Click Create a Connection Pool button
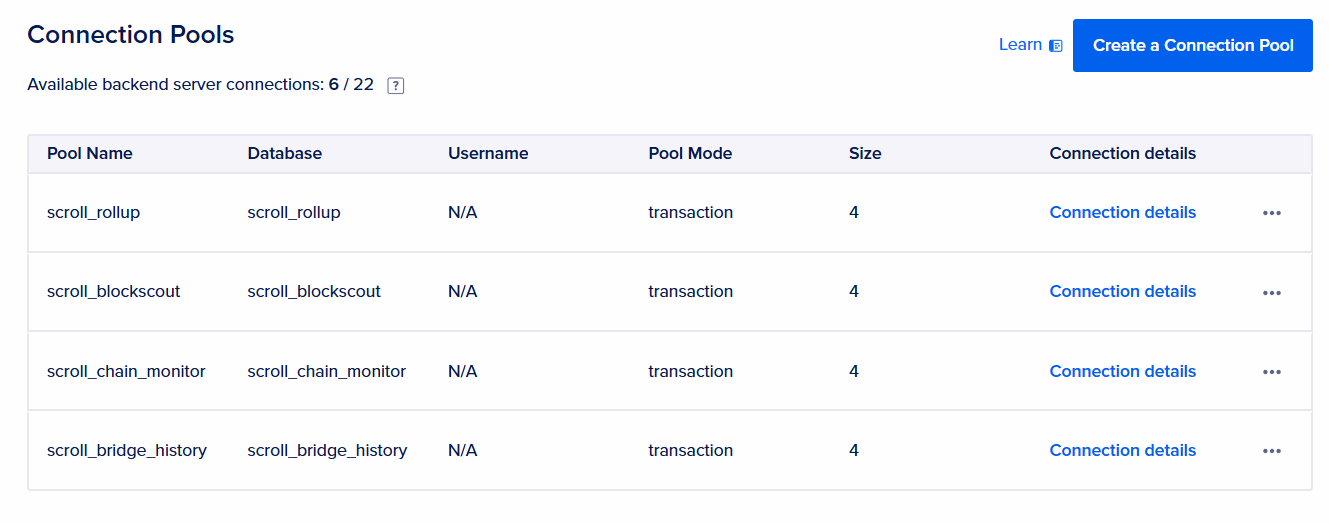1329x523 pixels. (1192, 45)
